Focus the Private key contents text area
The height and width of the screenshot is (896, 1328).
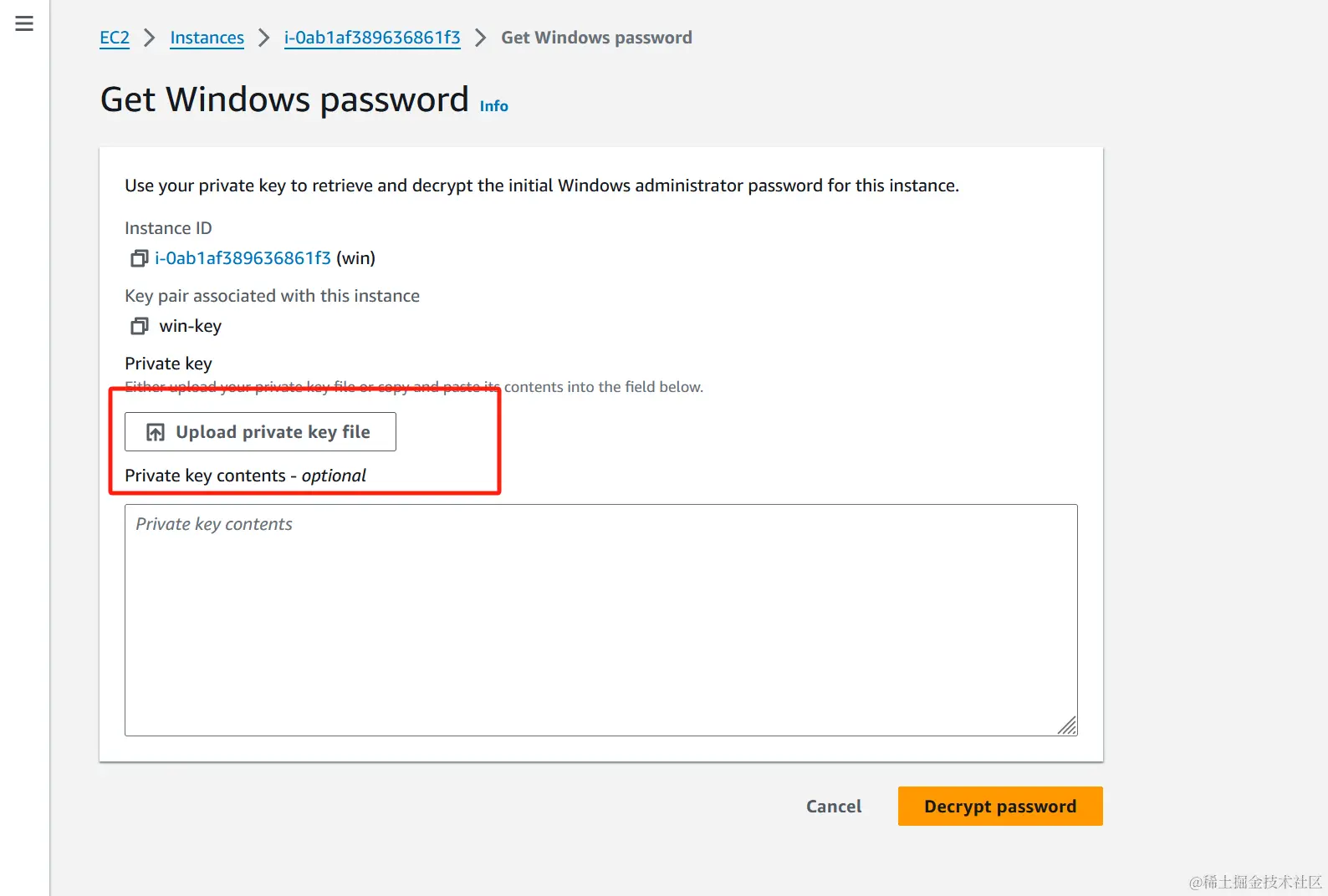600,619
